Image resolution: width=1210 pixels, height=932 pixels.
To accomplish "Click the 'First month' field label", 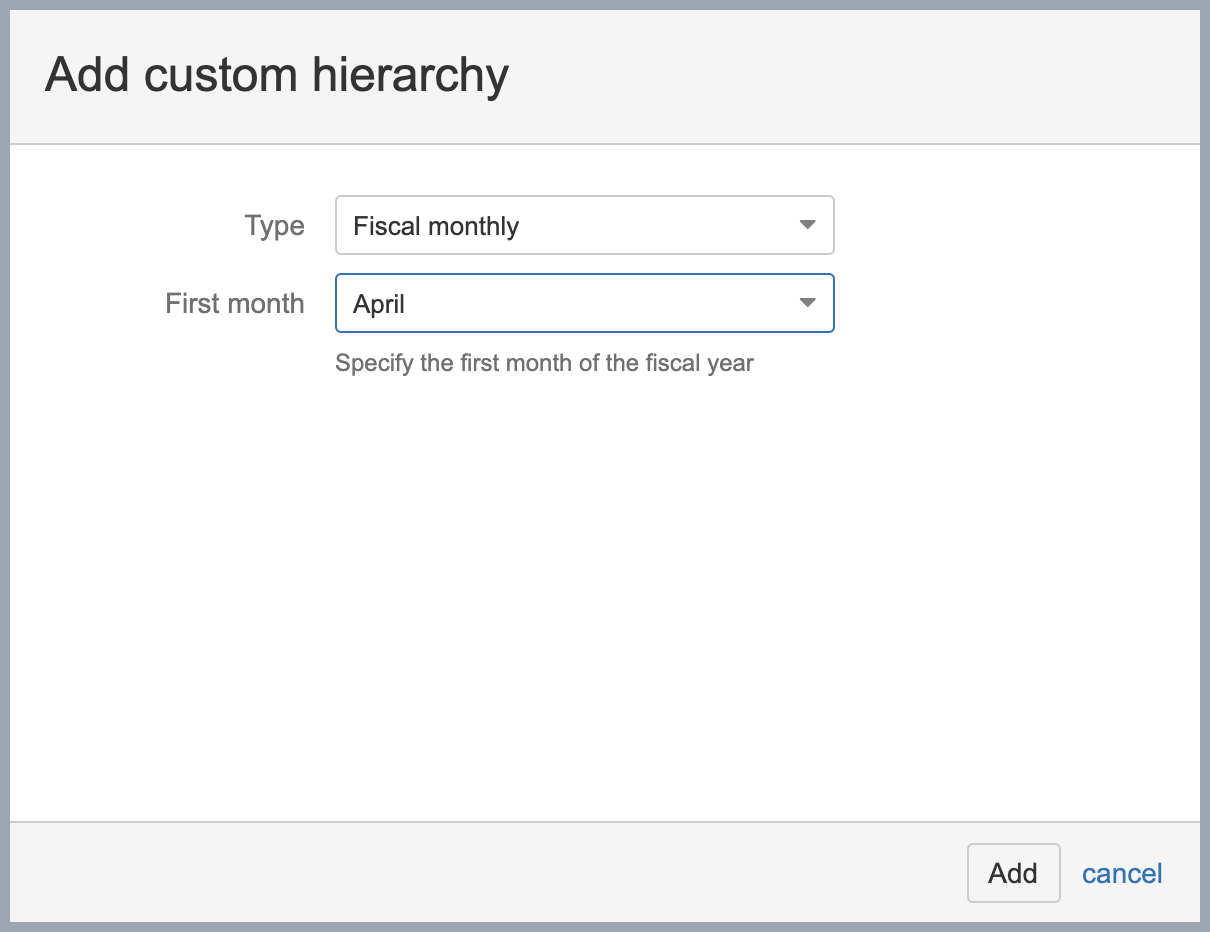I will click(x=235, y=303).
